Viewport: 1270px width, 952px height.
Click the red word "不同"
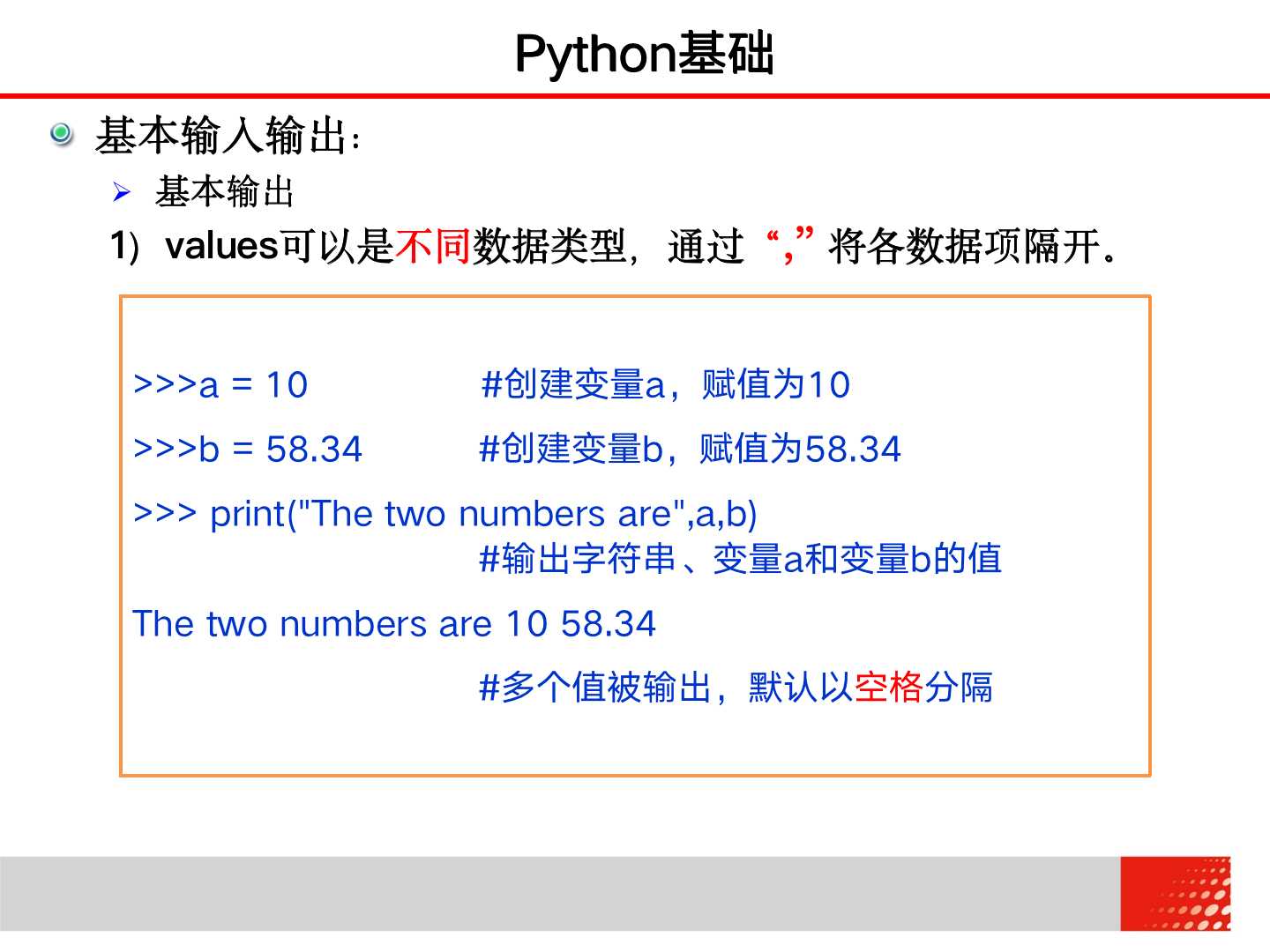pyautogui.click(x=433, y=246)
